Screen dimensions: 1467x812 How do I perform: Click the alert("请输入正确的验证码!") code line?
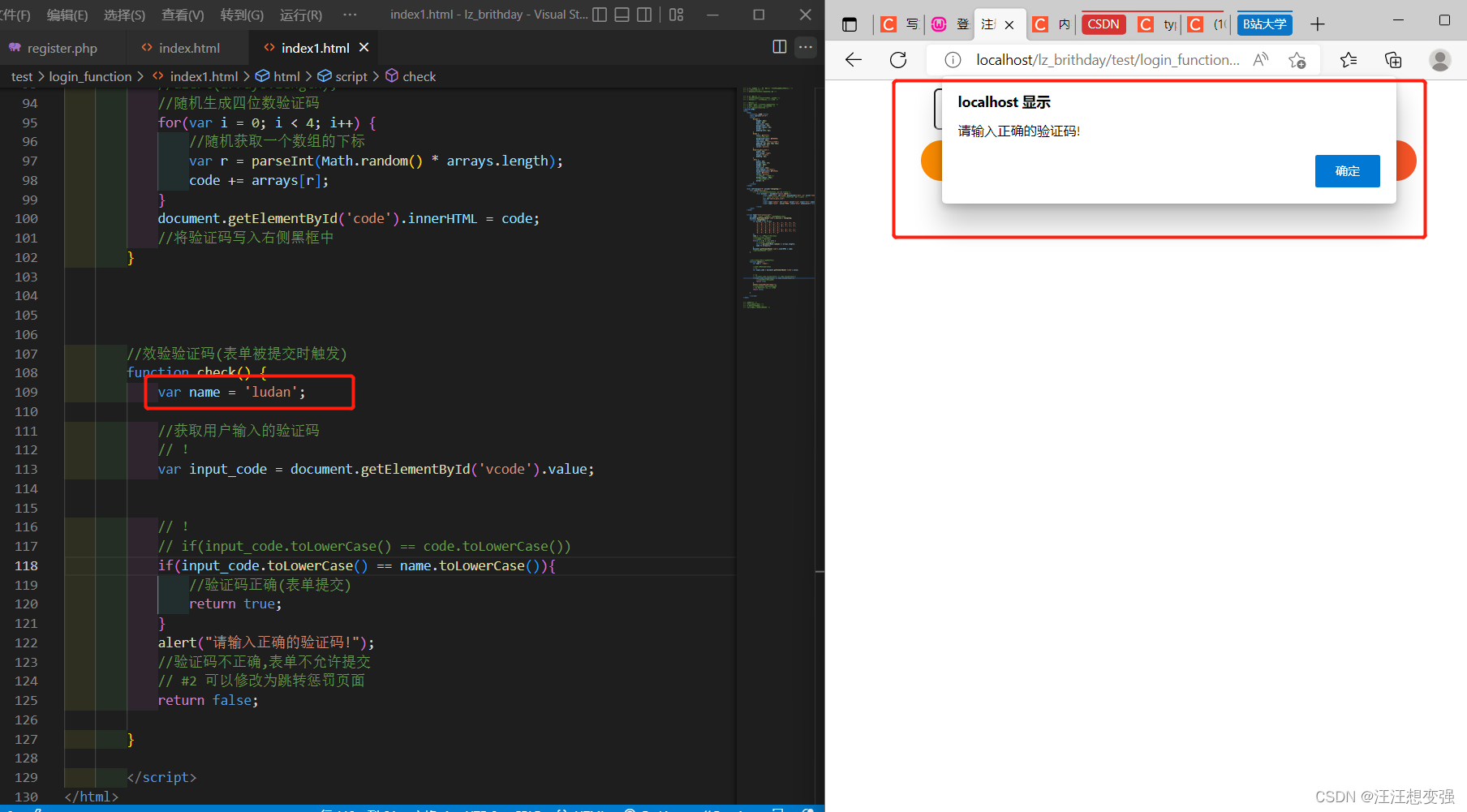coord(266,642)
